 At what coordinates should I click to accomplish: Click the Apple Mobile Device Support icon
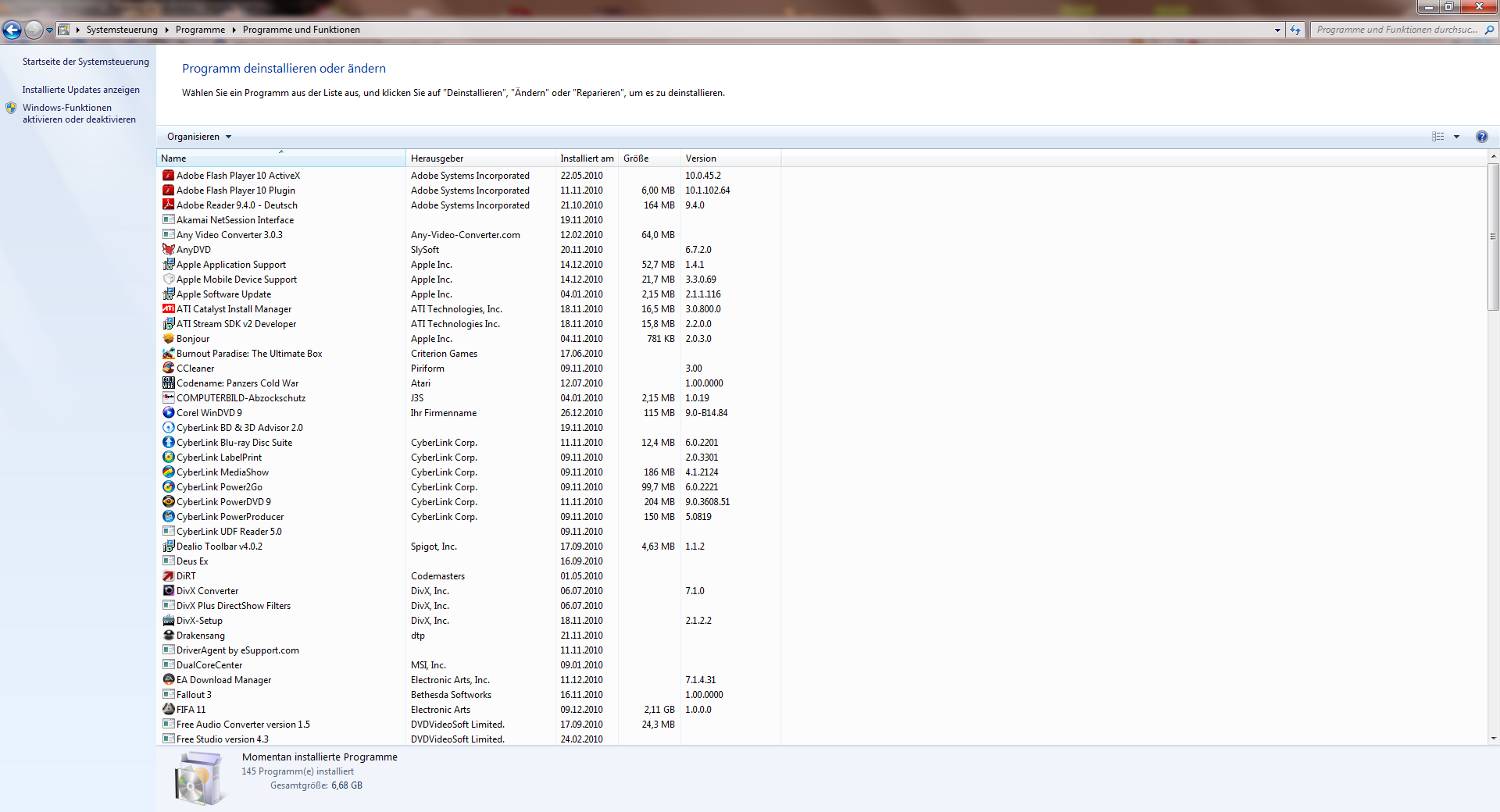point(168,280)
